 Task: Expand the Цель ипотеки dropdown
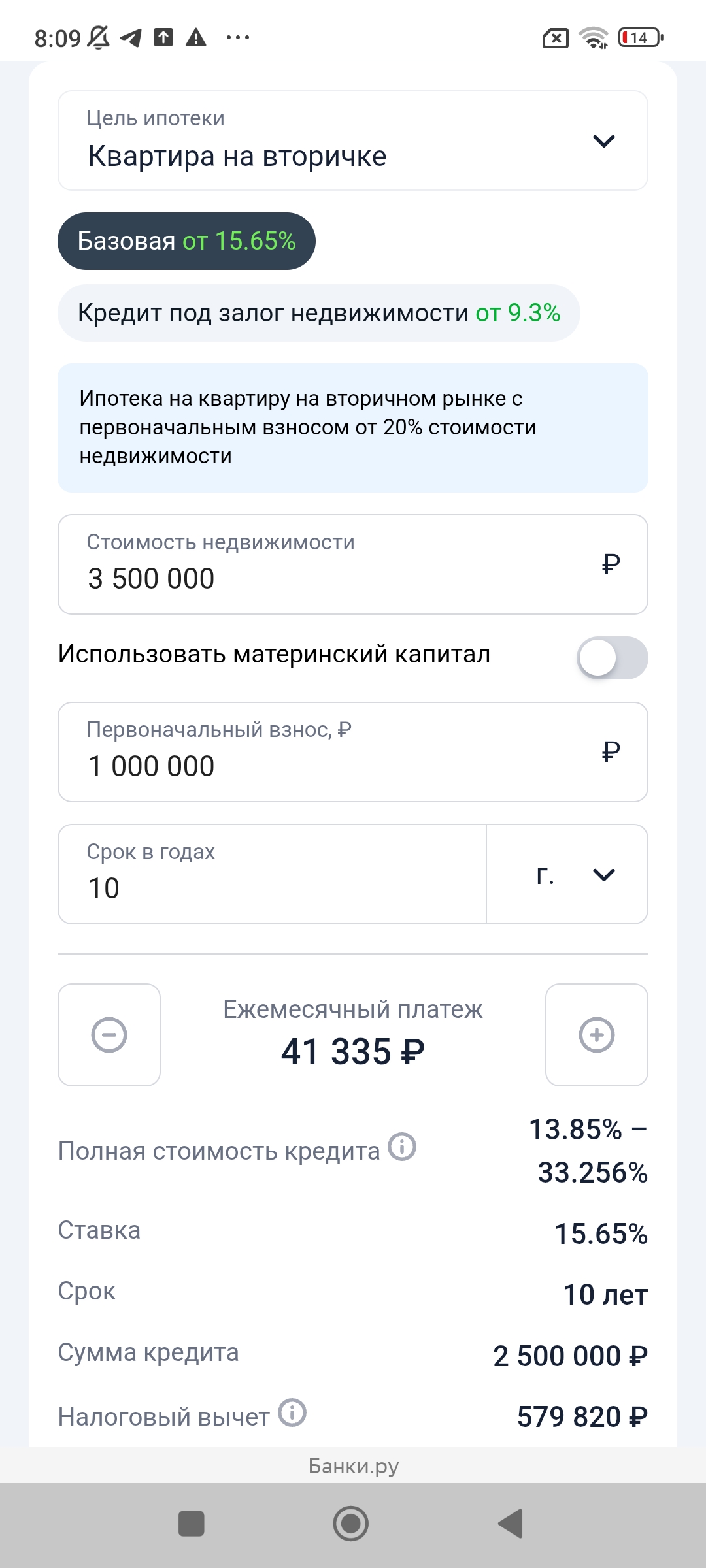(x=603, y=141)
